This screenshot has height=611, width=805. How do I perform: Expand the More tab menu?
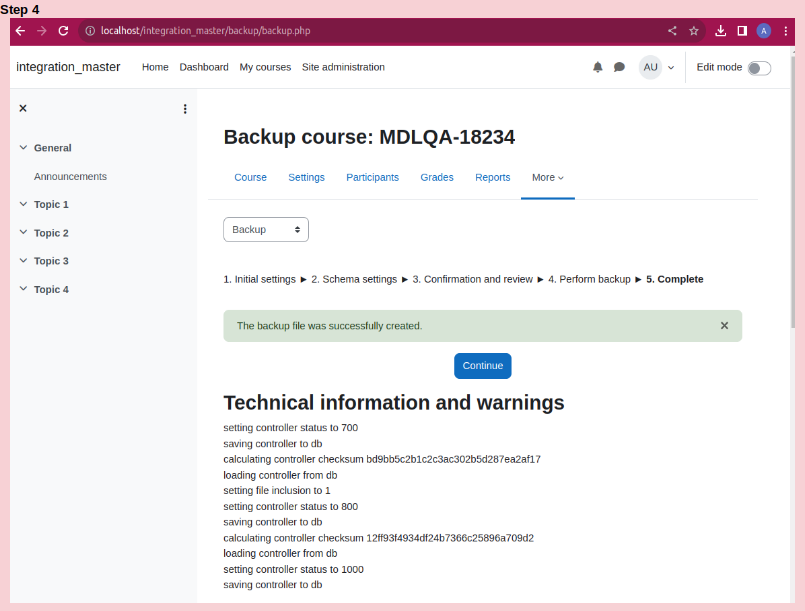[547, 178]
